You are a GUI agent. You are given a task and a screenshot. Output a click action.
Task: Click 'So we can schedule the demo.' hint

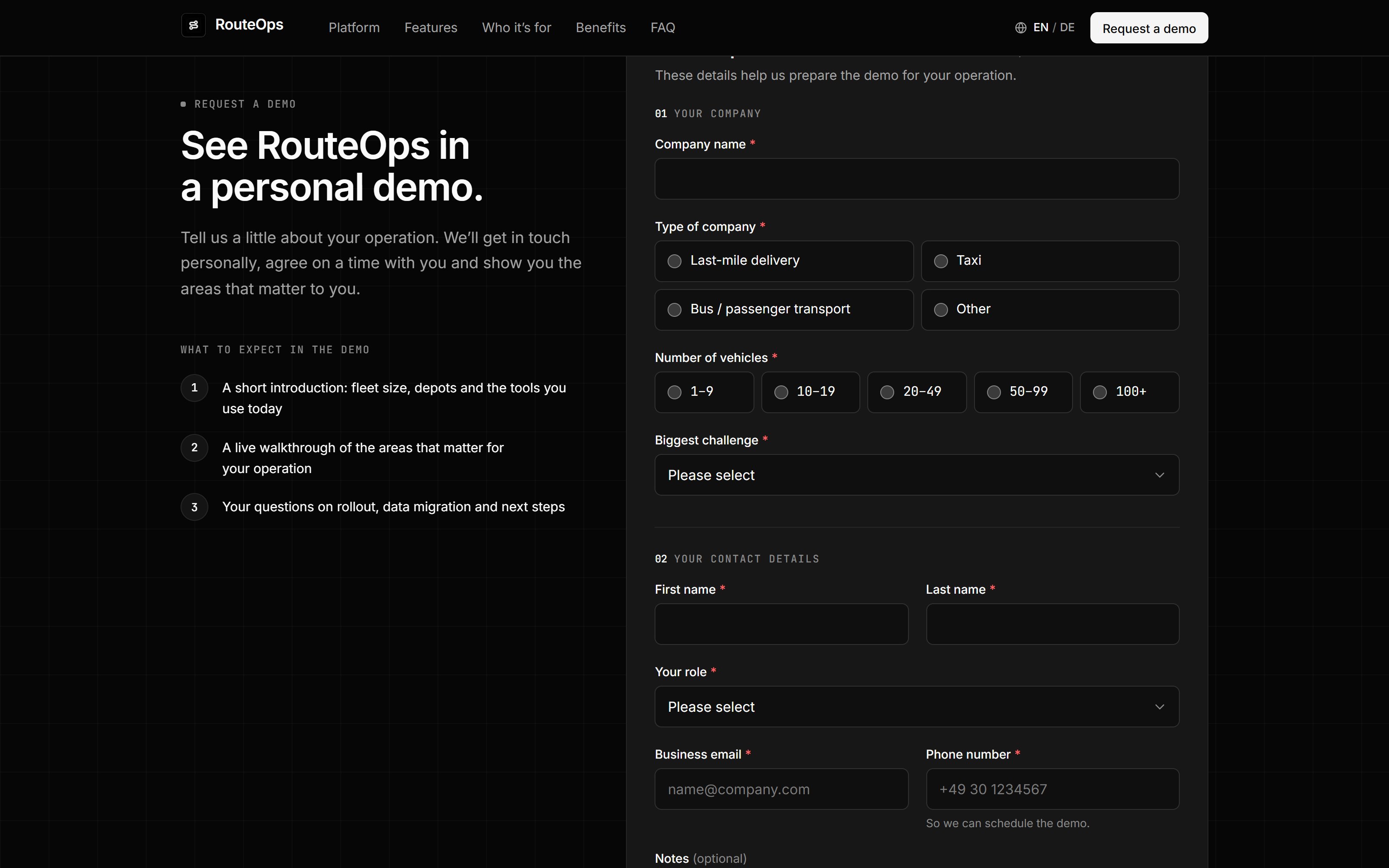tap(1007, 823)
